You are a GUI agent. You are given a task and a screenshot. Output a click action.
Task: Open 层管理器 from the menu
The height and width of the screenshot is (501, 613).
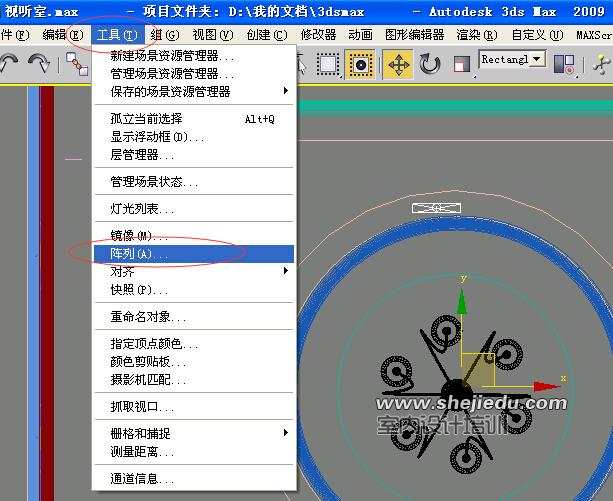click(194, 155)
